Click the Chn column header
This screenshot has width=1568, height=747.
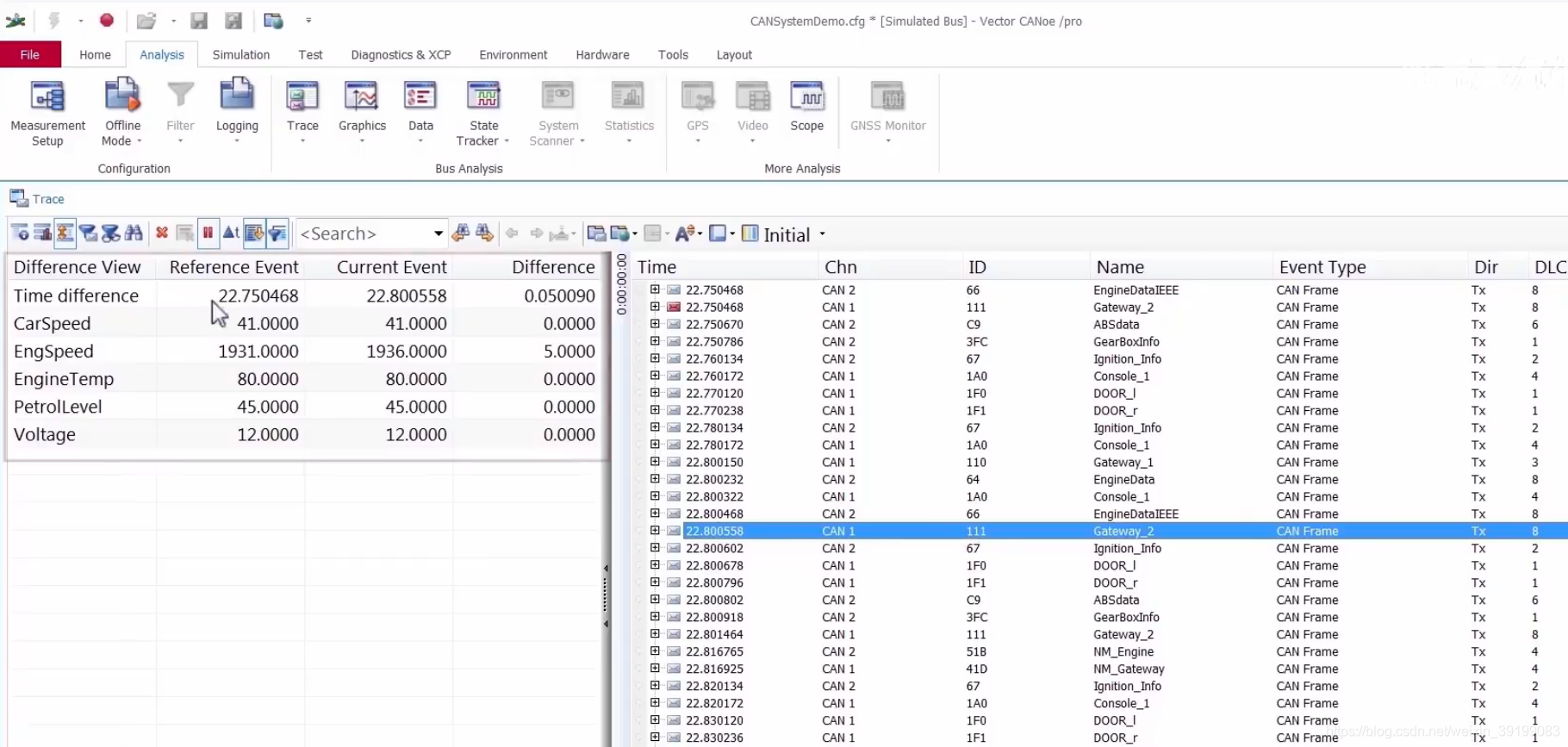[x=890, y=267]
